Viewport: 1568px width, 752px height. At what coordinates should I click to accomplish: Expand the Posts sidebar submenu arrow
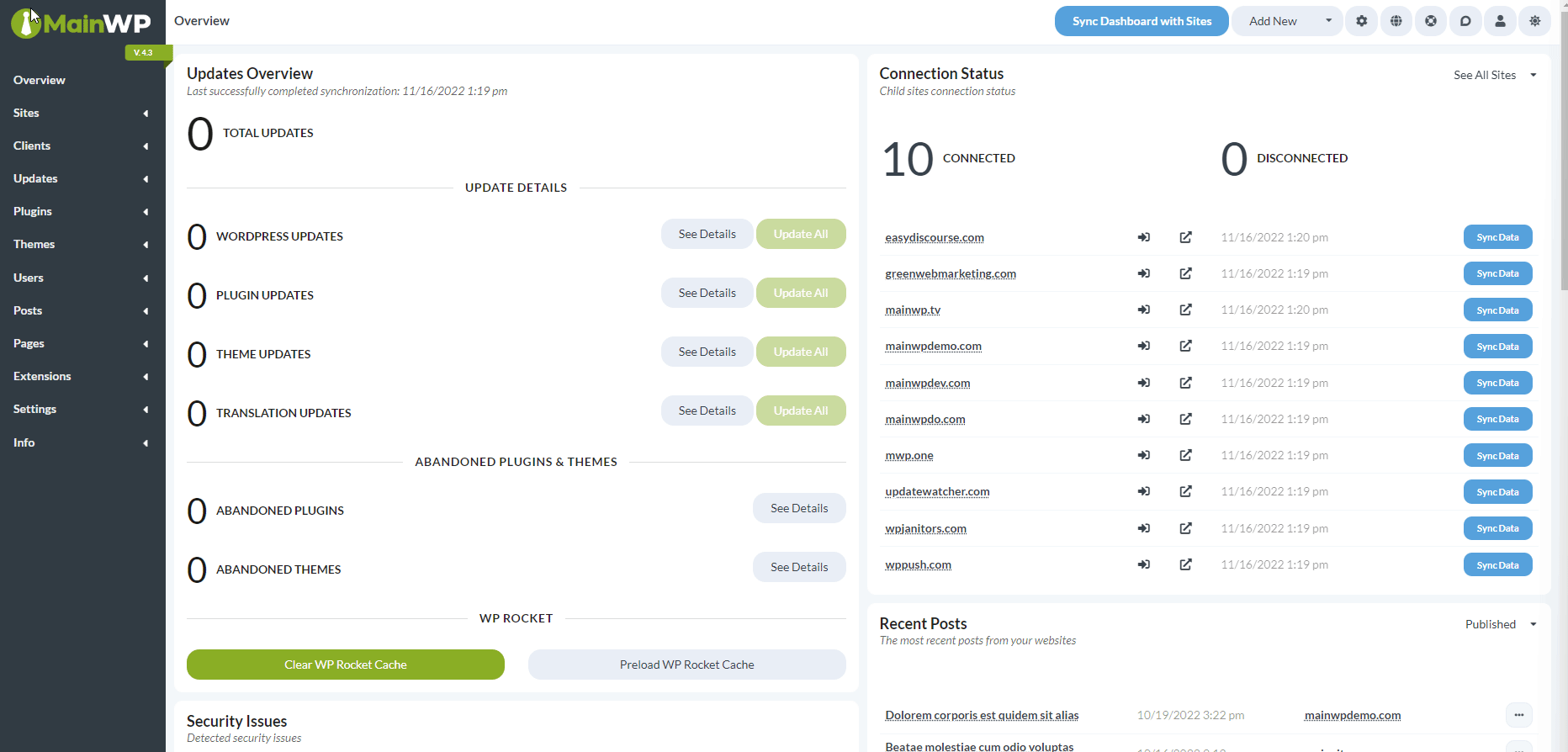pyautogui.click(x=146, y=311)
